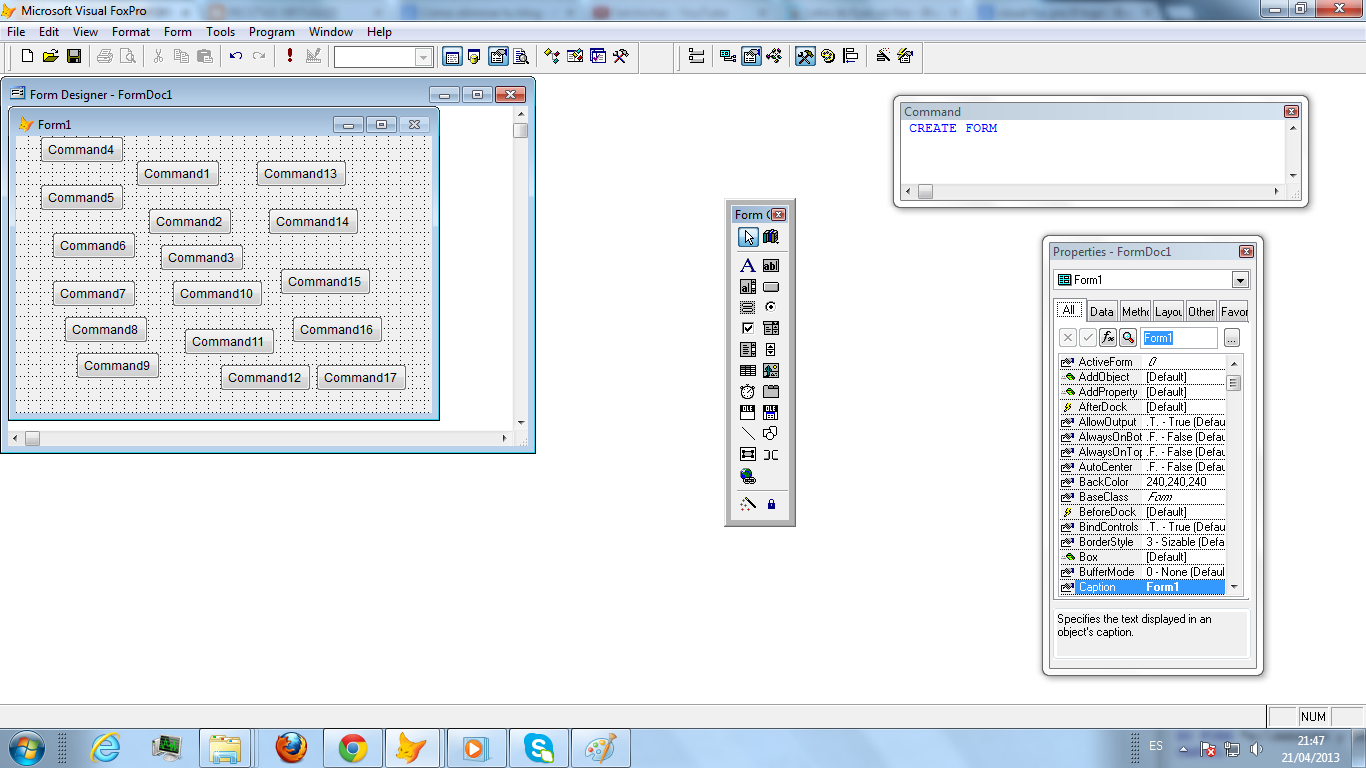
Task: Select the Command12 button on Form1
Action: [x=264, y=378]
